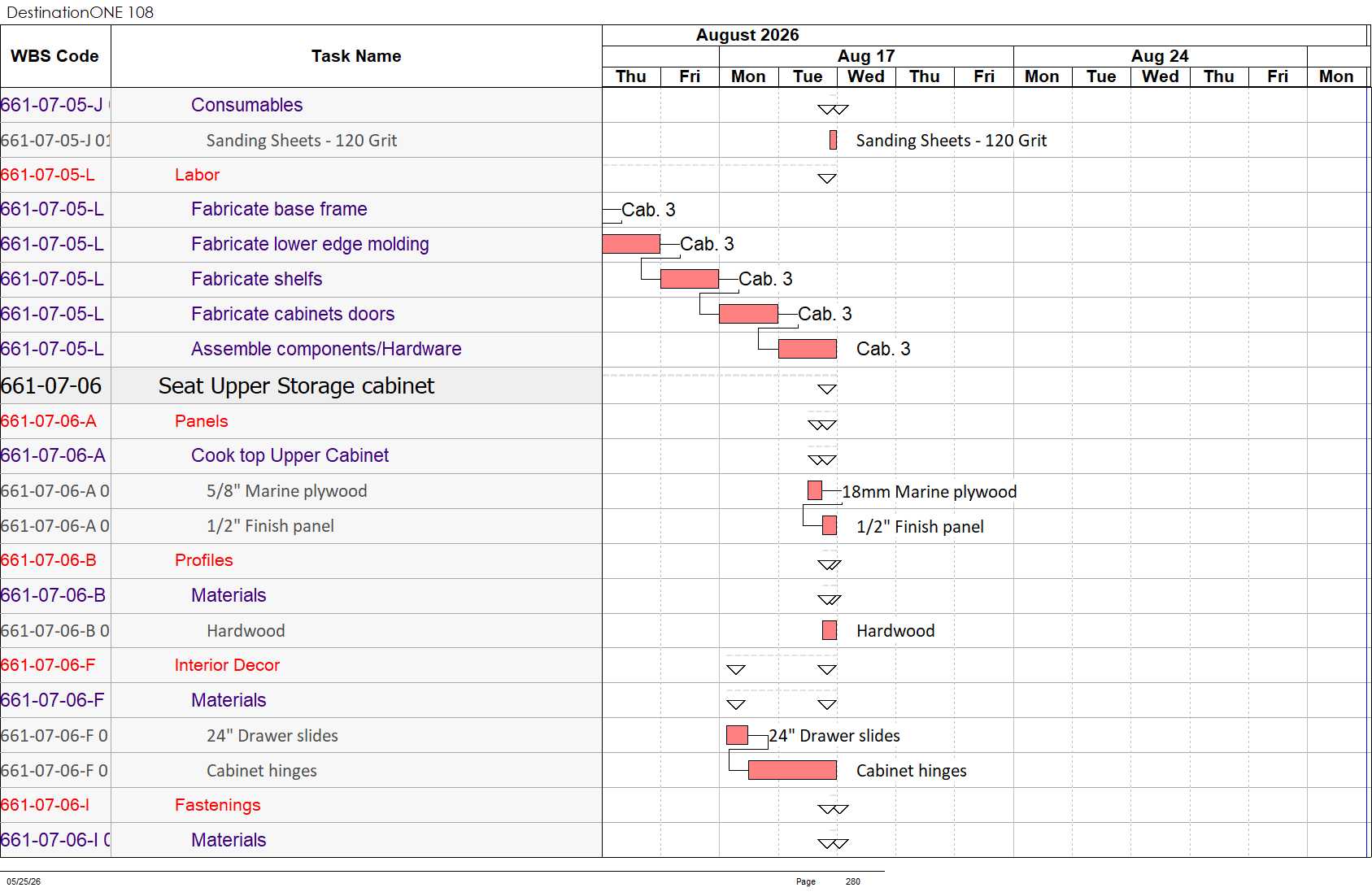Image resolution: width=1372 pixels, height=892 pixels.
Task: Click the Seat Upper Storage cabinet task name
Action: coord(296,385)
